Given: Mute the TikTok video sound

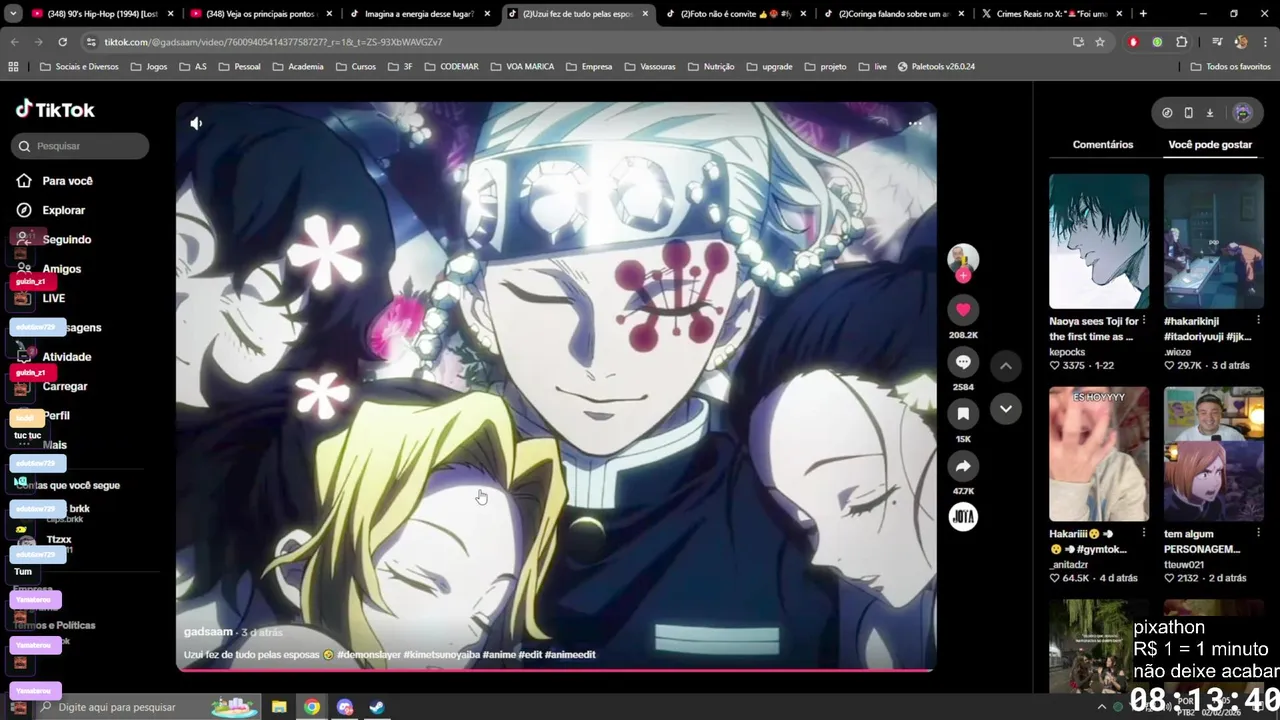Looking at the screenshot, I should 196,123.
